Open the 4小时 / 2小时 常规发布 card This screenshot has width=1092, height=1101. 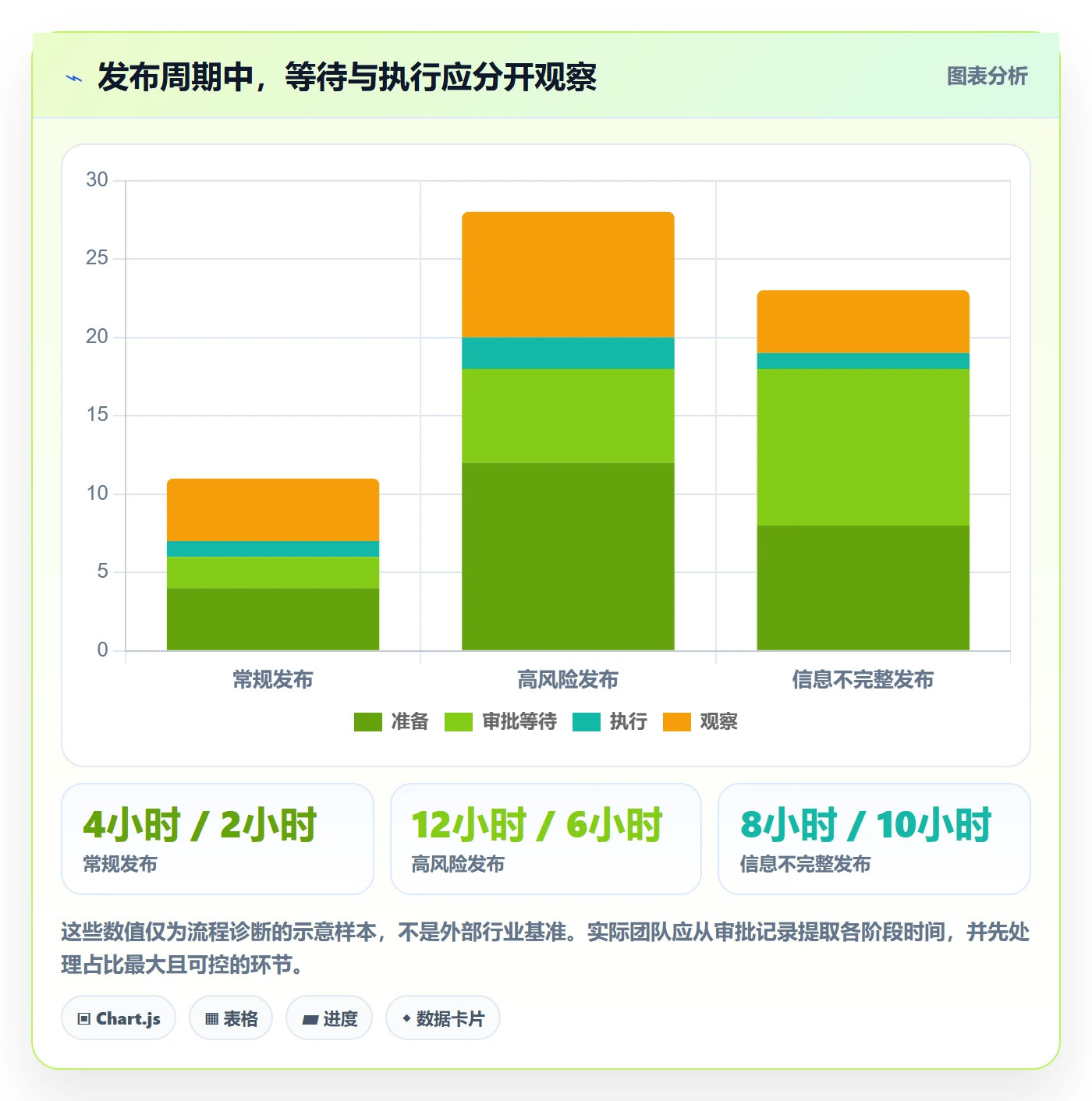(x=218, y=839)
